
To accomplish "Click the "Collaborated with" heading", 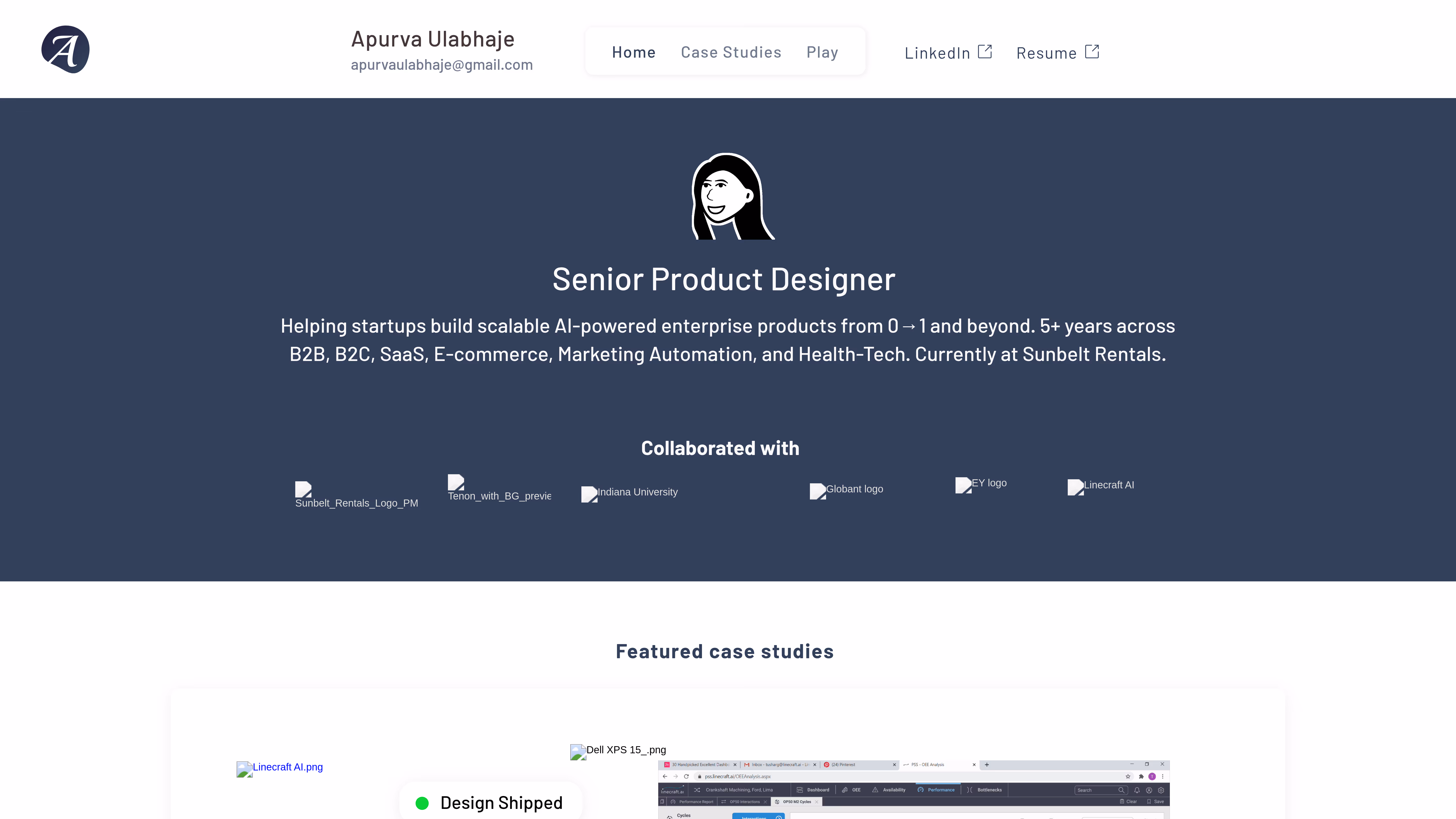I will point(720,448).
